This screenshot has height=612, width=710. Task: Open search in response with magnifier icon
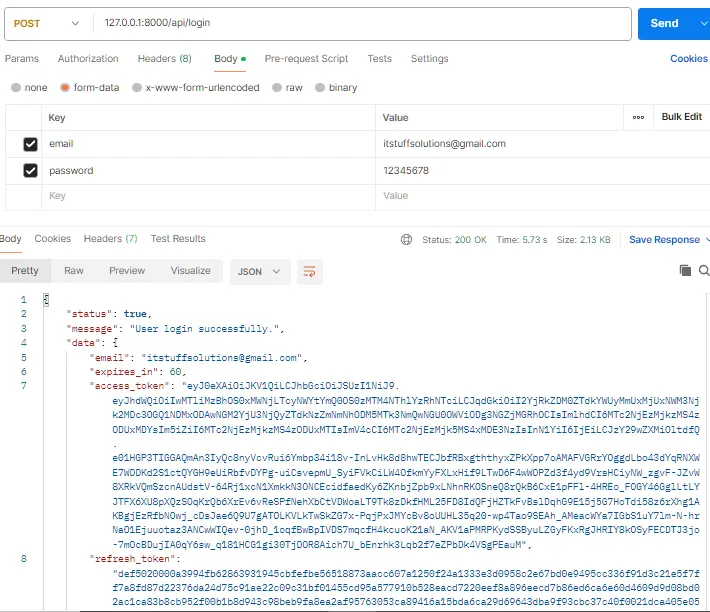[x=704, y=270]
